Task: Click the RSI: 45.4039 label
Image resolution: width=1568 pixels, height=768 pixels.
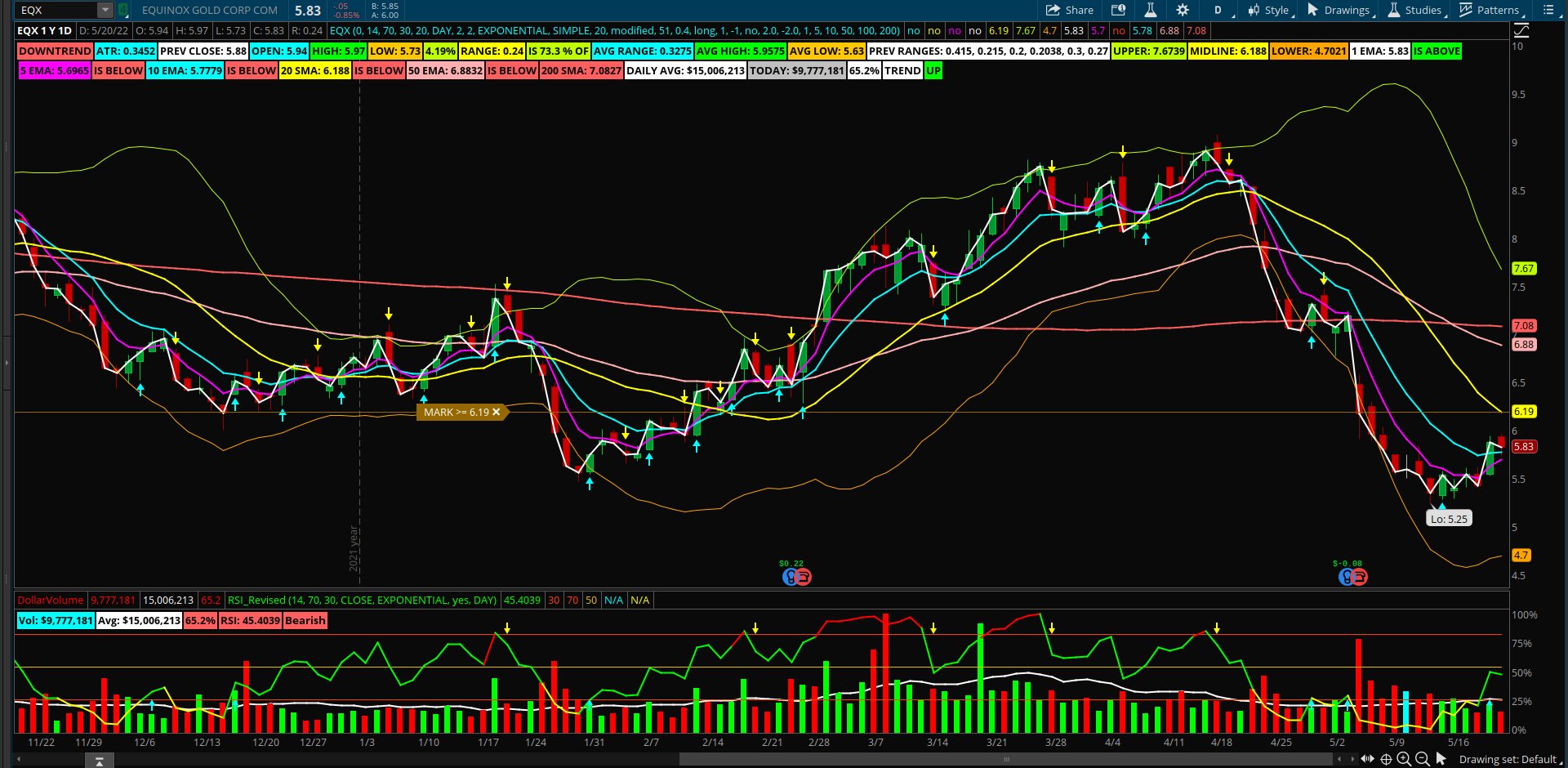Action: click(x=251, y=621)
